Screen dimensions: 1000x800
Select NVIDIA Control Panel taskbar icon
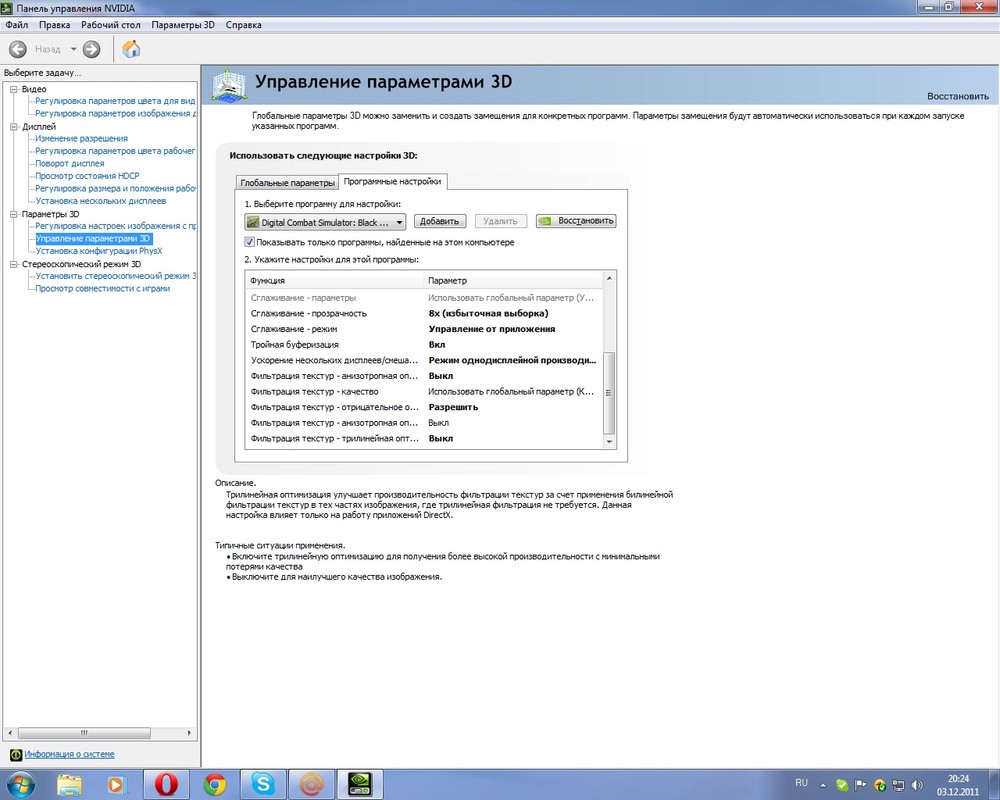(x=360, y=784)
